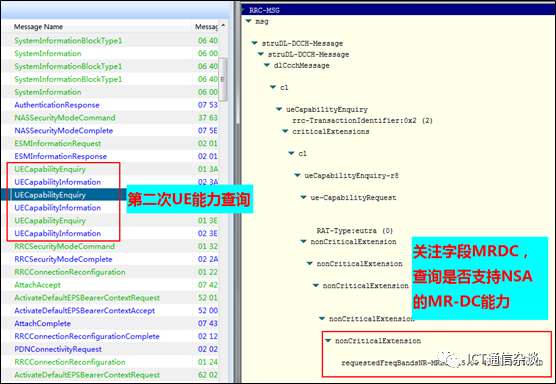The image size is (556, 384).
Task: Select UECapabilityEnquiry row with 01 3A
Action: (x=50, y=169)
